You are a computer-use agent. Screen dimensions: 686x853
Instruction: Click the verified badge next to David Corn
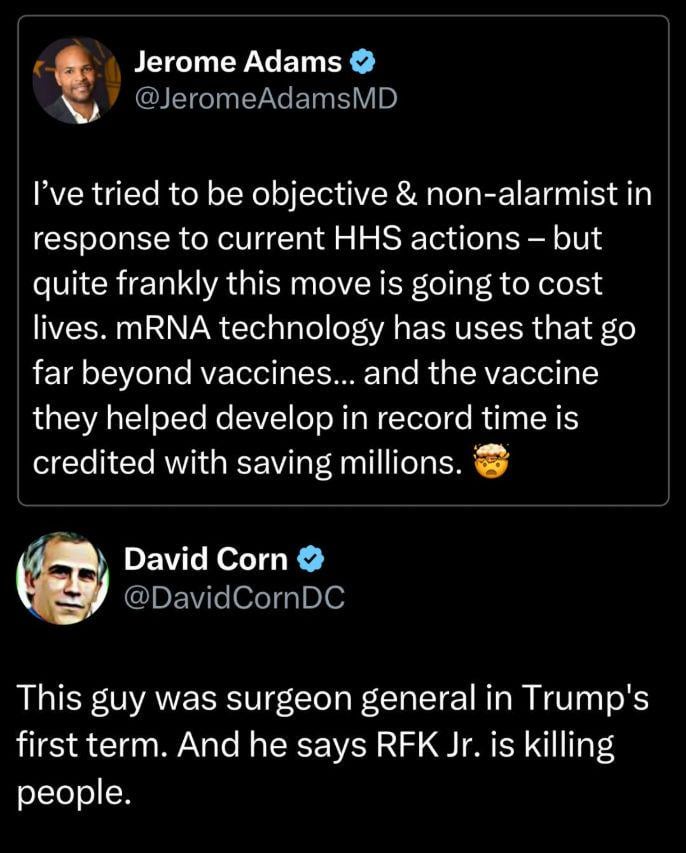[x=311, y=559]
